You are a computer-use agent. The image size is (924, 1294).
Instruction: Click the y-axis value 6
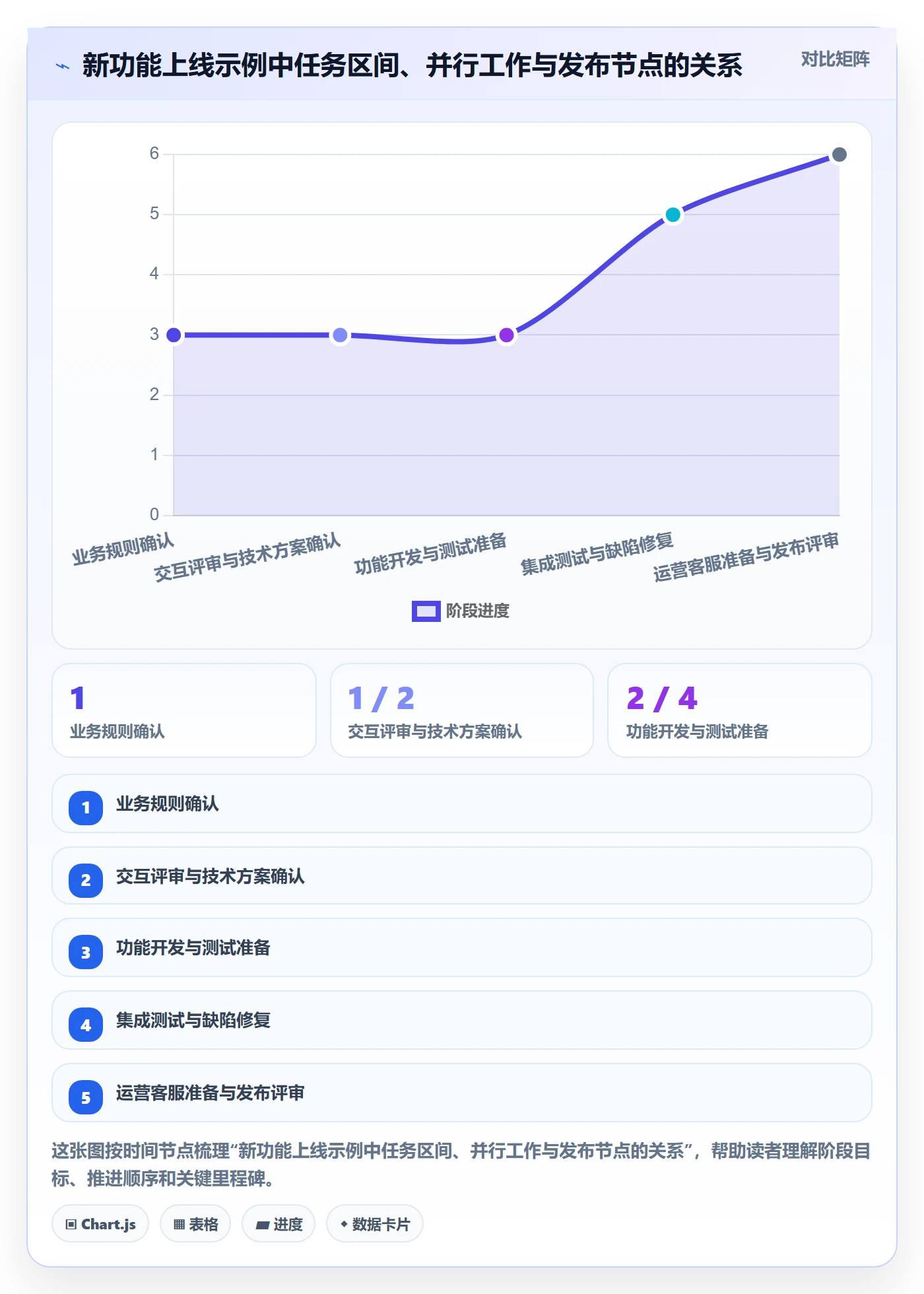(154, 154)
